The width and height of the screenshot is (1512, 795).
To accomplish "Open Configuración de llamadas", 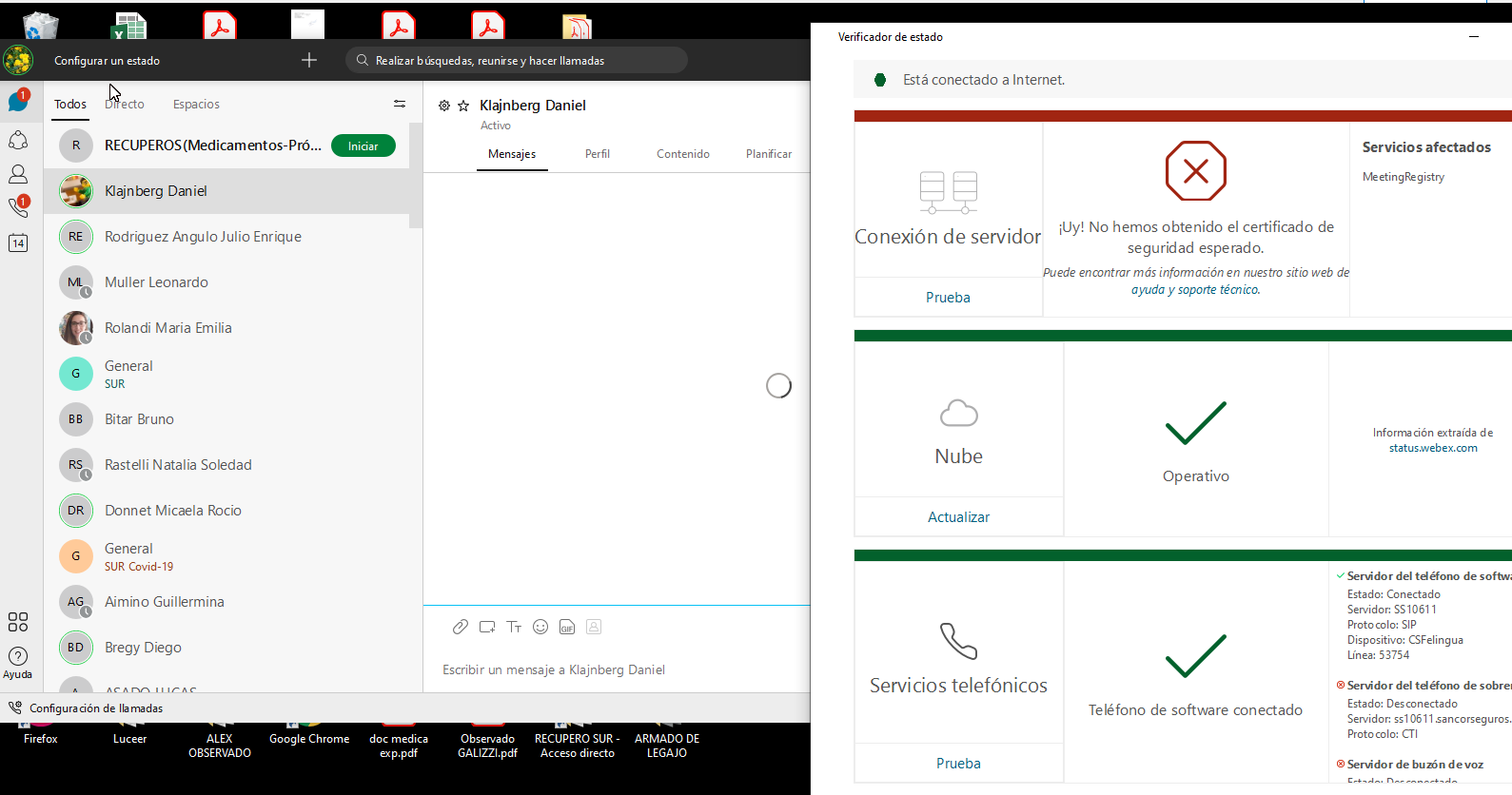I will coord(96,708).
